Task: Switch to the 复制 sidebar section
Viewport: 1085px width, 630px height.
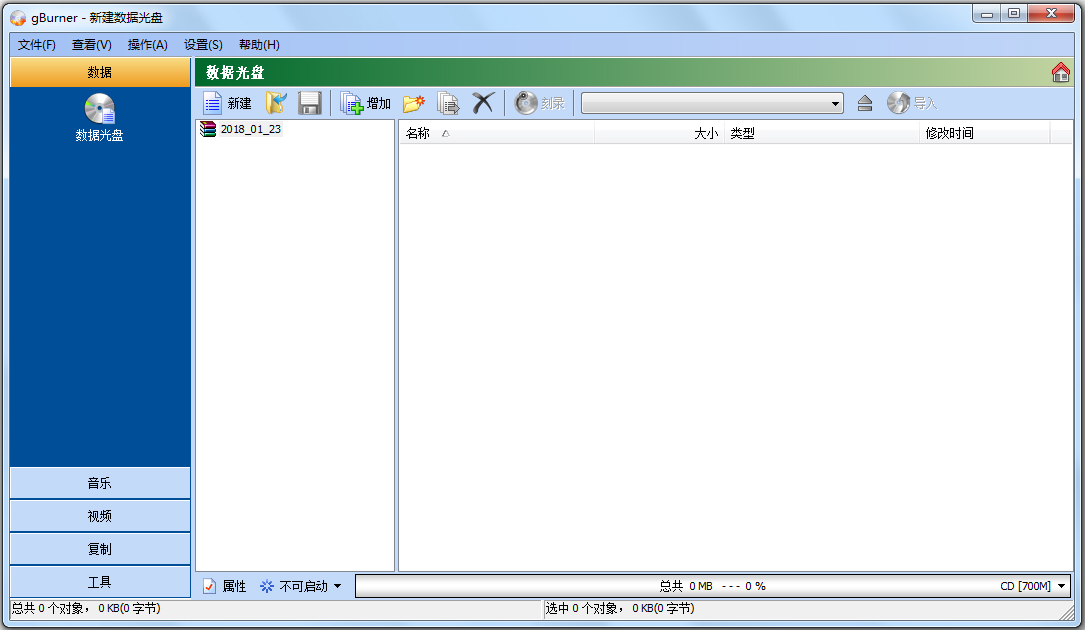Action: pyautogui.click(x=100, y=549)
